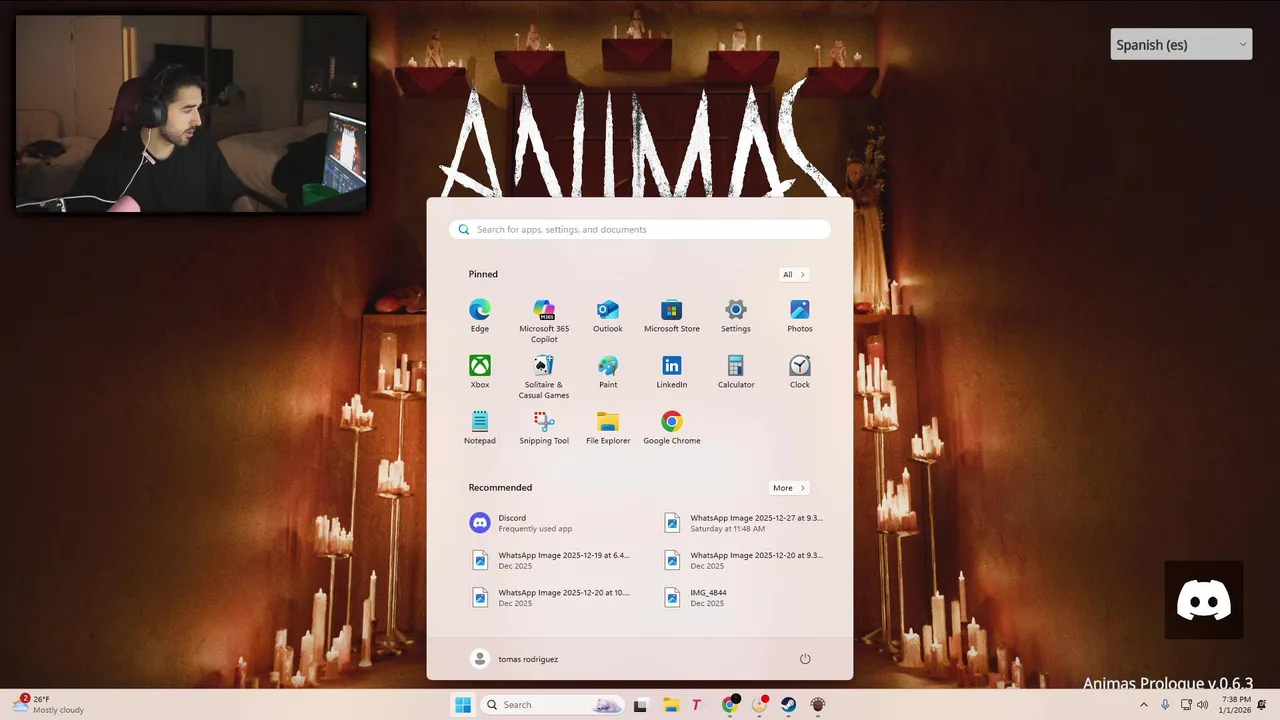Screen dimensions: 1280x720
Task: Open the Xbox app
Action: [480, 371]
